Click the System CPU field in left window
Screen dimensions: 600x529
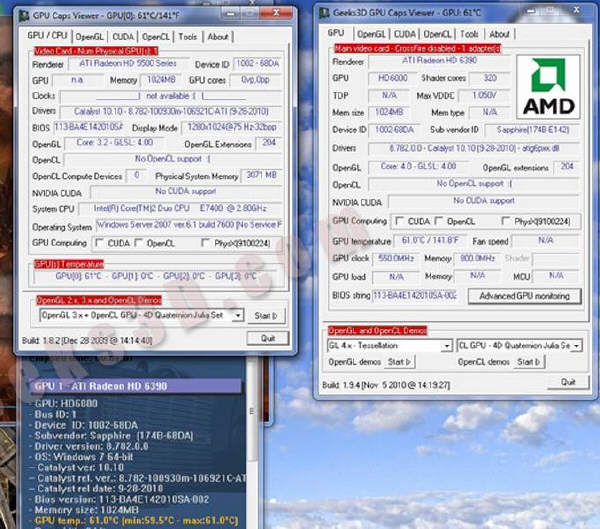point(180,209)
